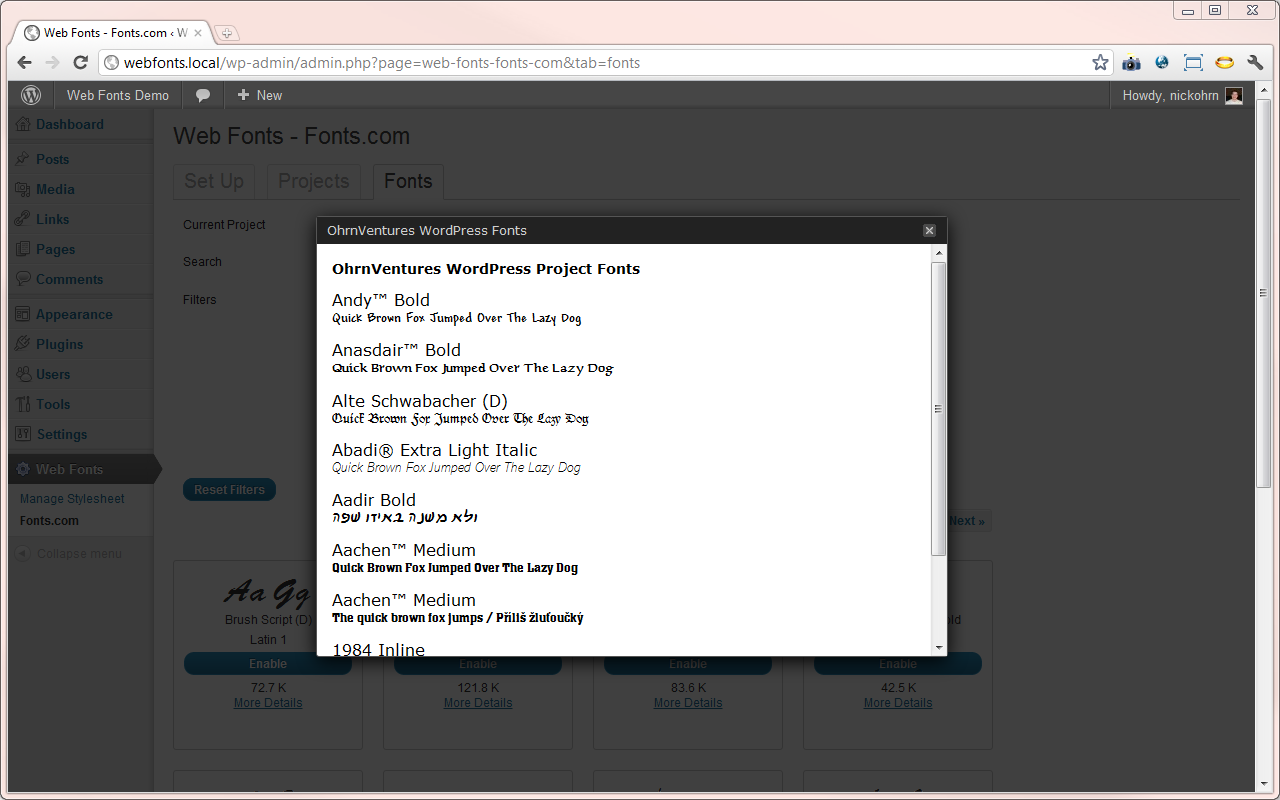
Task: Reload the page with the refresh icon
Action: pyautogui.click(x=80, y=62)
